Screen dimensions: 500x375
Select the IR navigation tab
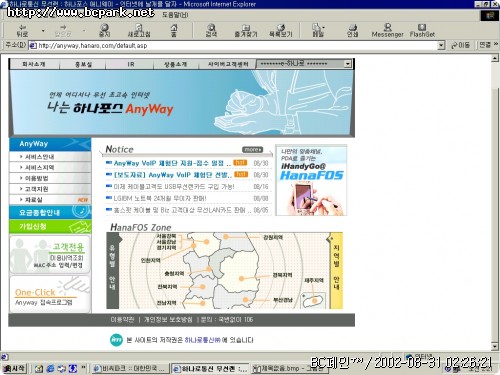(x=131, y=64)
